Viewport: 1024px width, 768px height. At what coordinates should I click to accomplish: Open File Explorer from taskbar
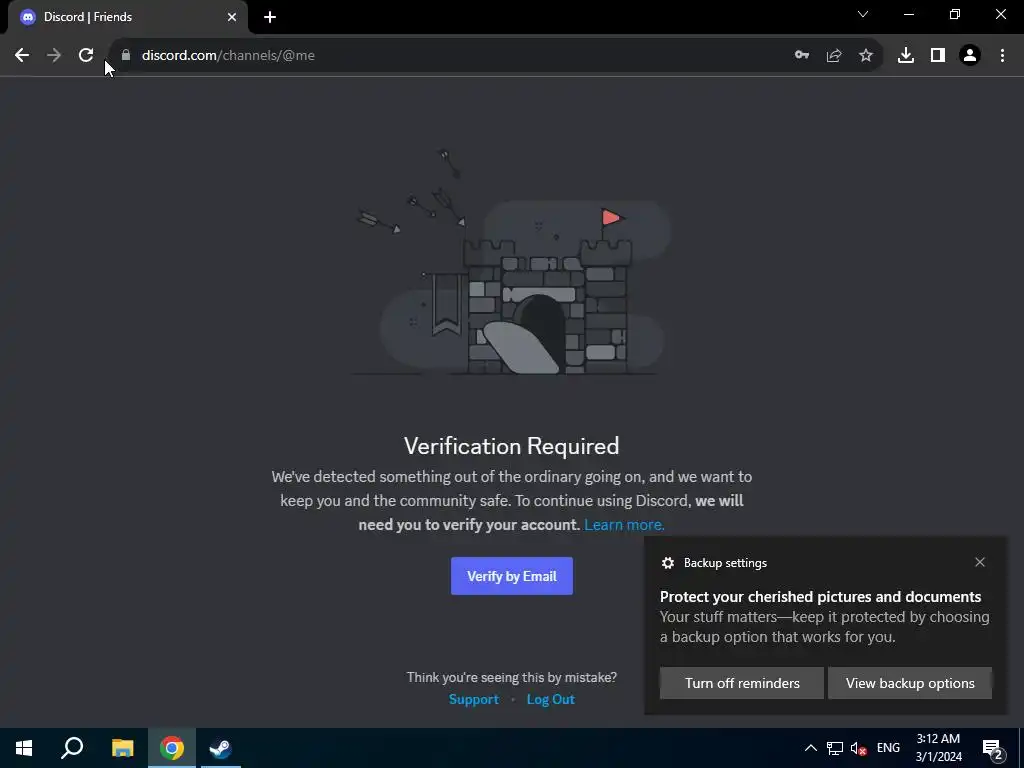tap(122, 748)
